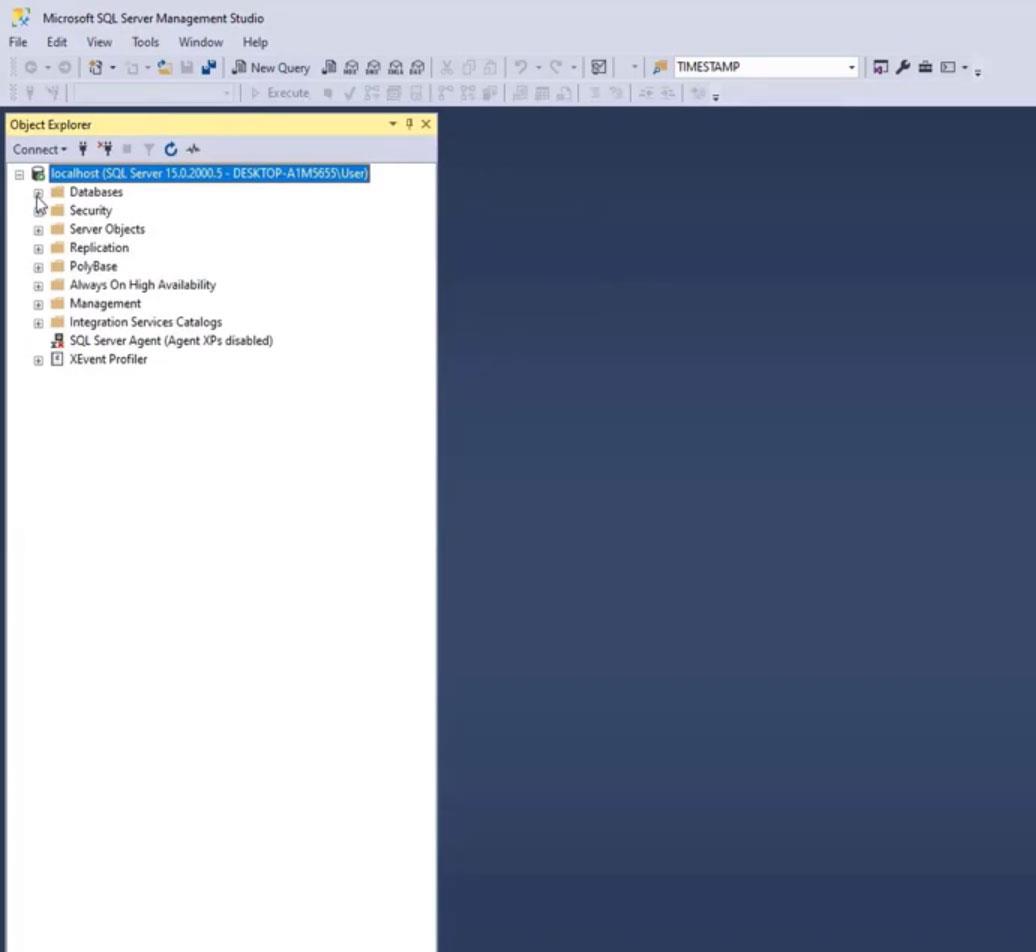Open an Analysis Services DAX Query
Viewport: 1036px width, 952px height.
pos(418,67)
